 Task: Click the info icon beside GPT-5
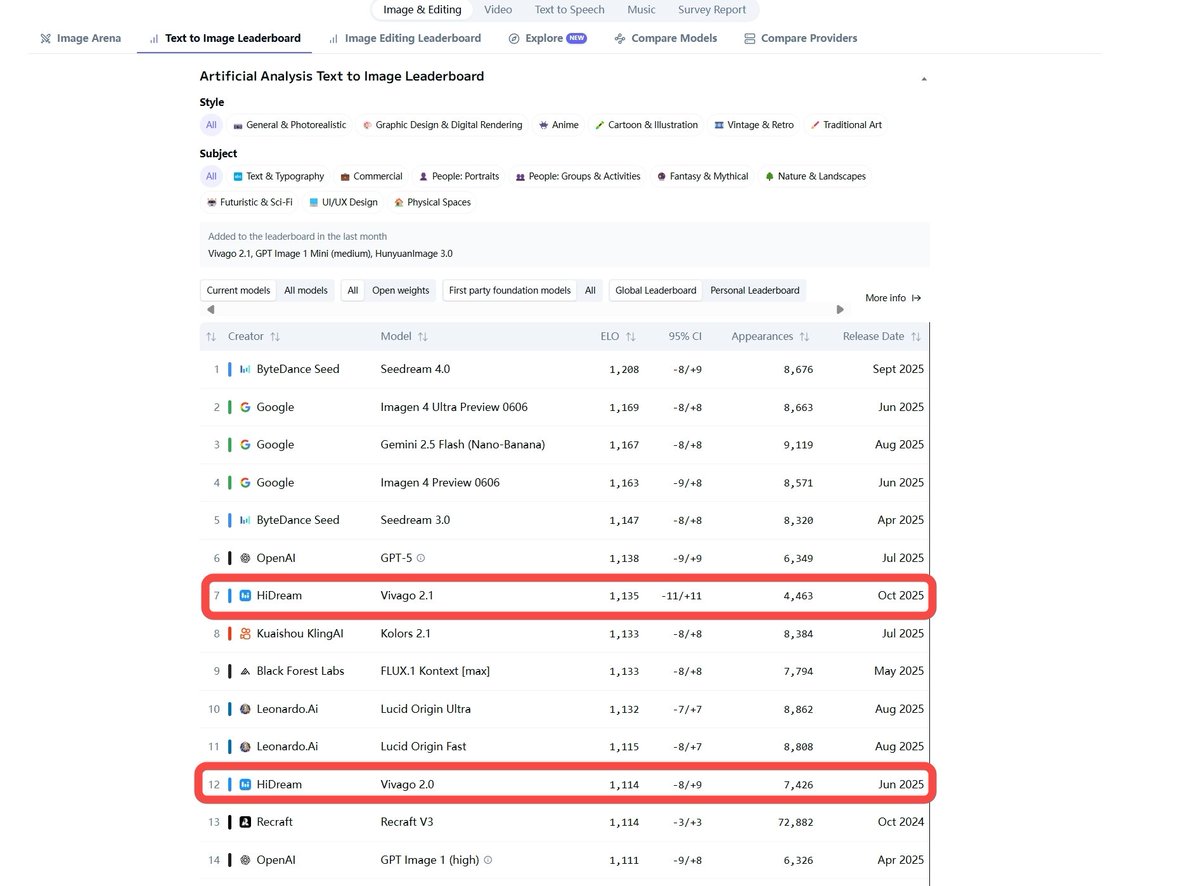421,558
